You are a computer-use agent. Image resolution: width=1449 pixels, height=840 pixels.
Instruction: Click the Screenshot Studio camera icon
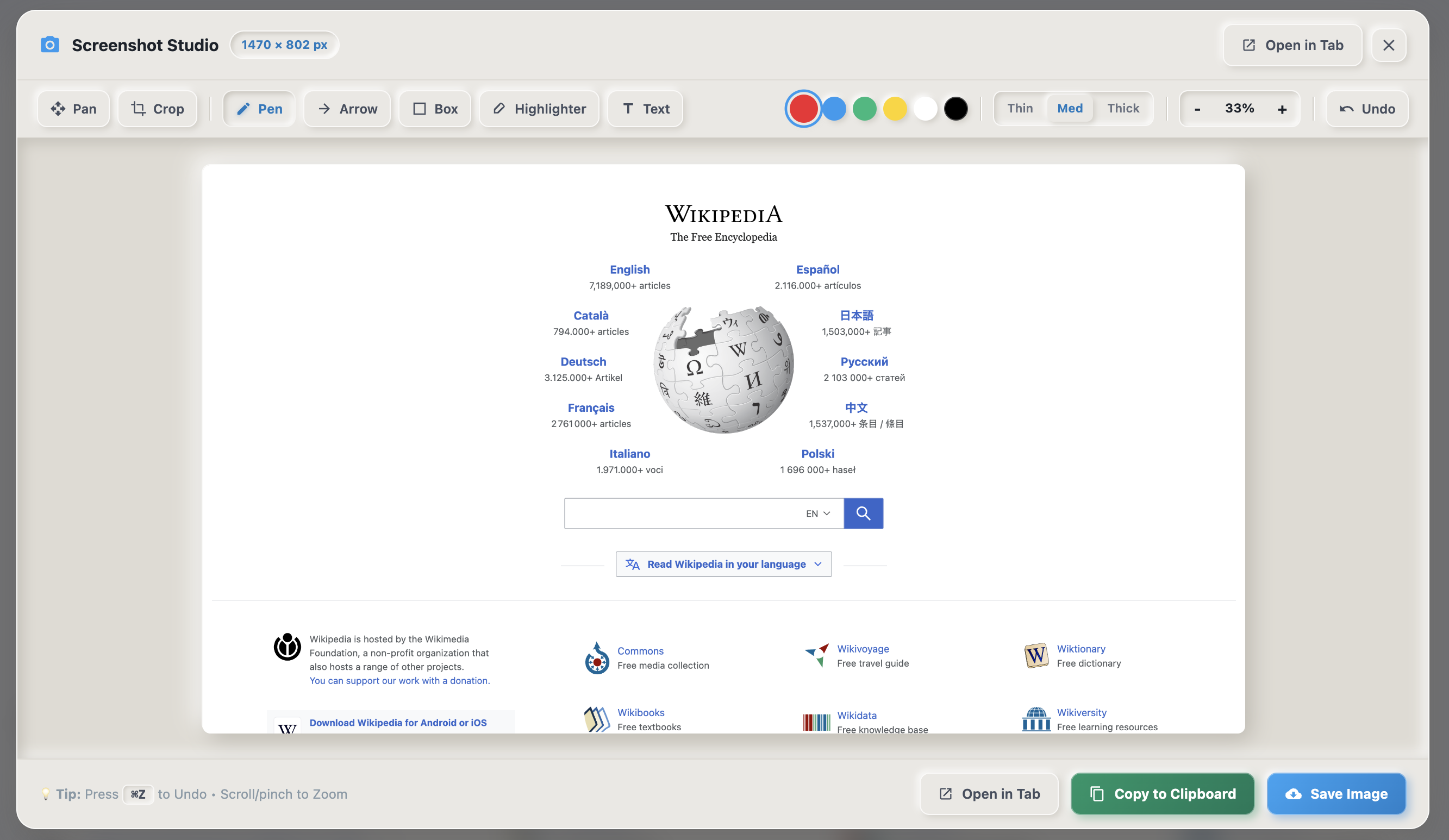[x=50, y=44]
